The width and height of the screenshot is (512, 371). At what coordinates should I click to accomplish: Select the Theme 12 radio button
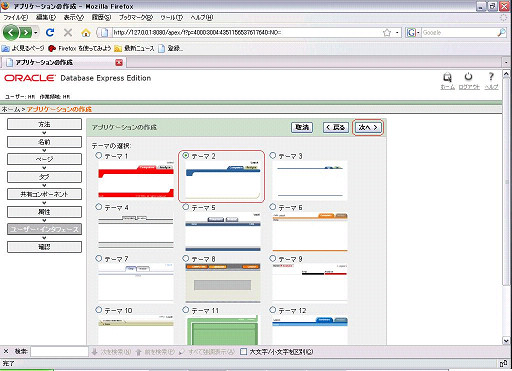[273, 310]
